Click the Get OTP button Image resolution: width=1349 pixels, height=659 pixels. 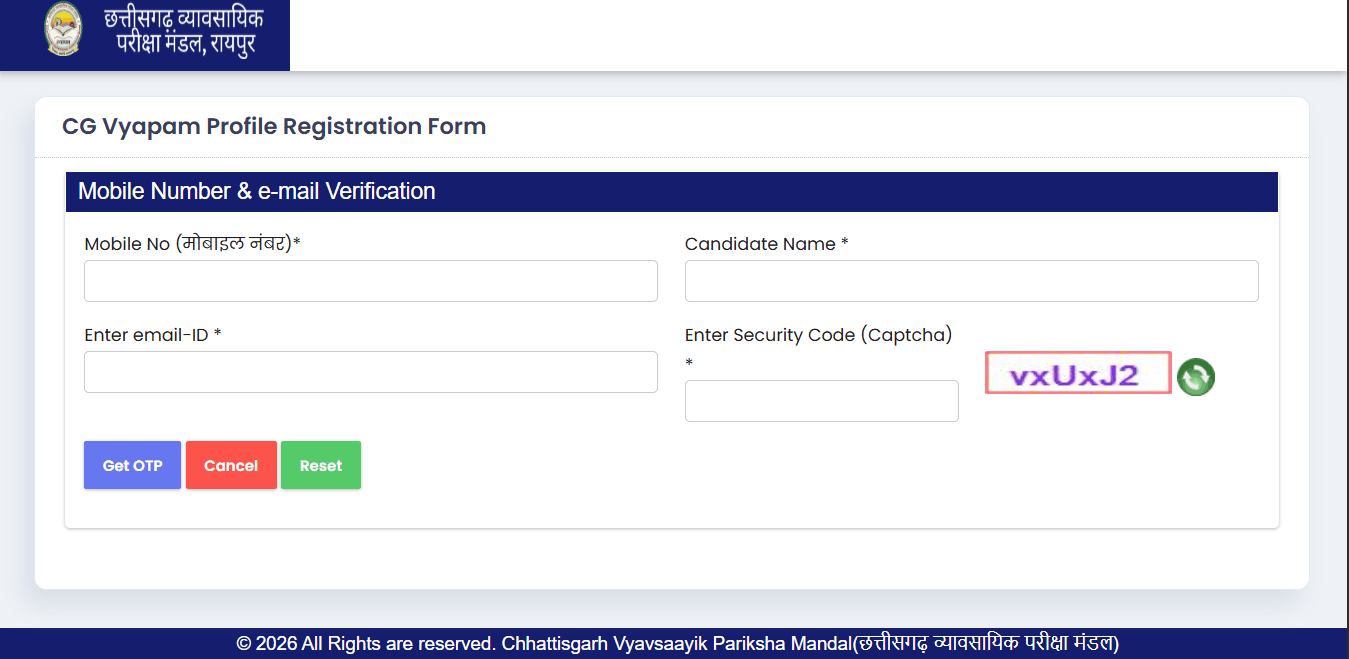tap(132, 465)
